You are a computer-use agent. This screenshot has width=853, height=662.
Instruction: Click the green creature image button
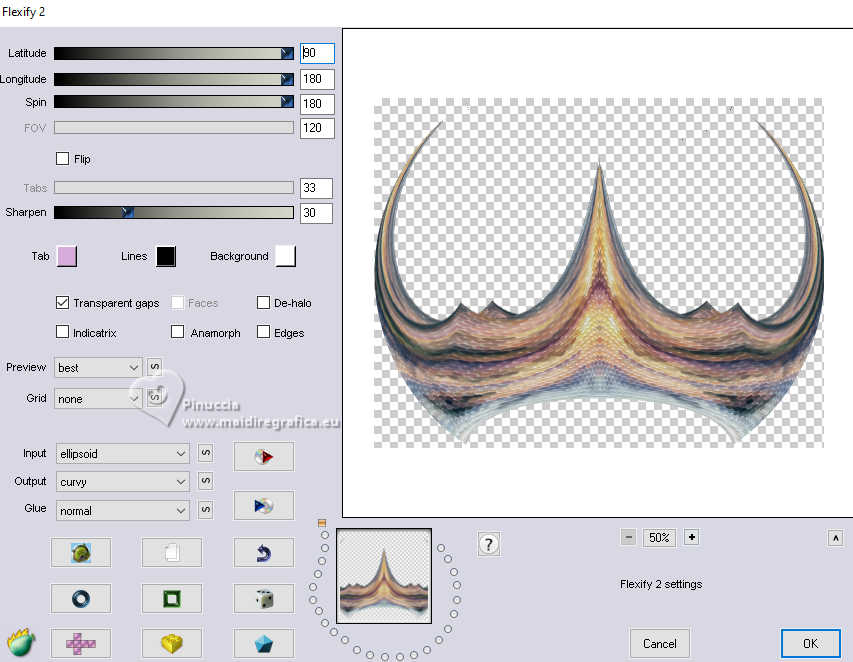81,553
